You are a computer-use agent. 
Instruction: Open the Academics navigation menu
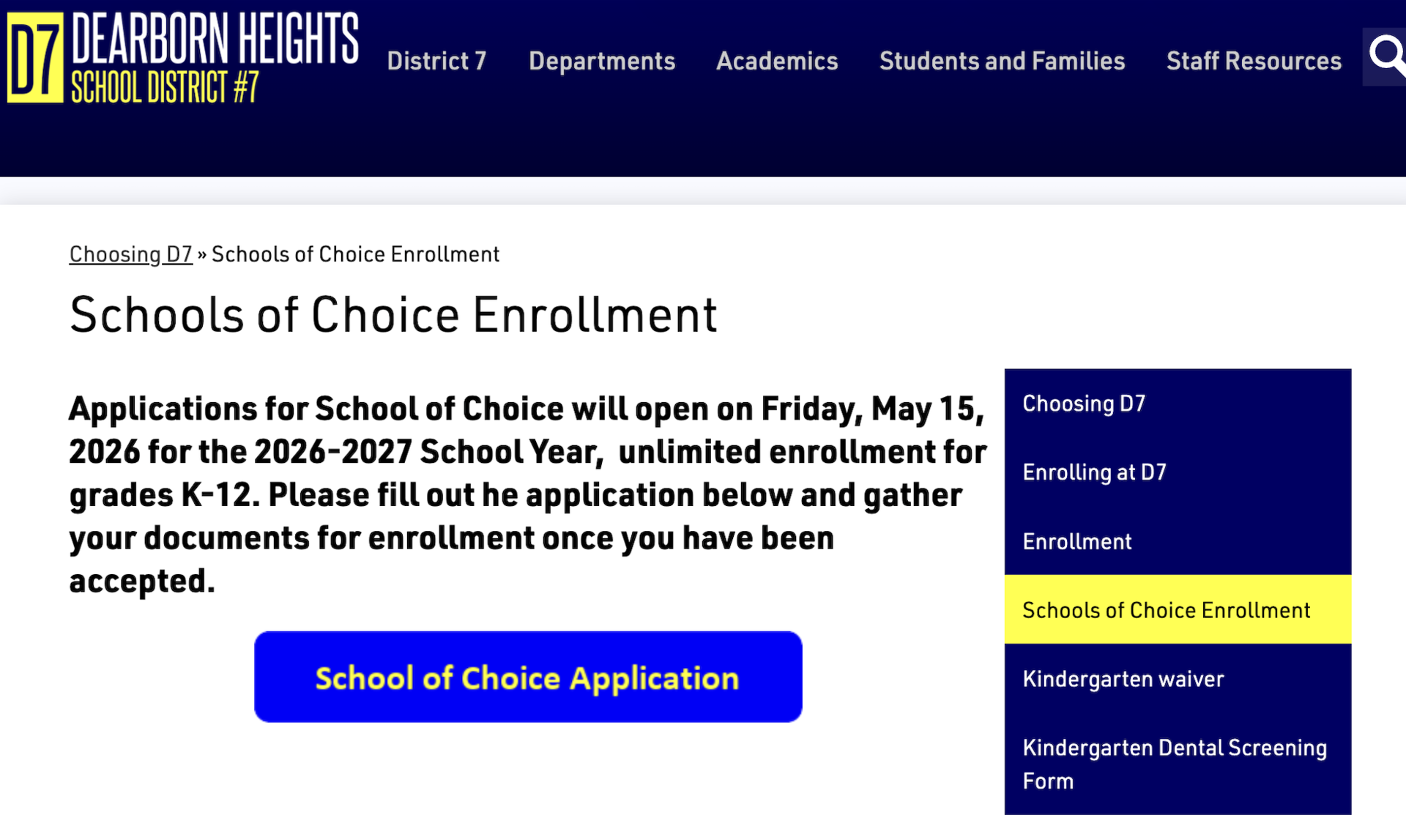[x=776, y=61]
